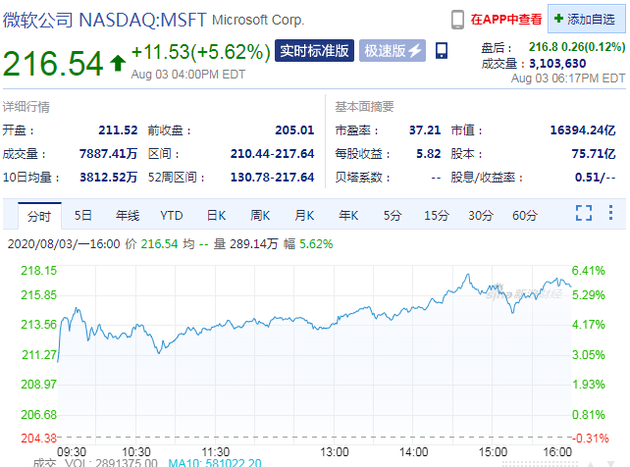Open the three-dot chart options menu

[x=611, y=213]
